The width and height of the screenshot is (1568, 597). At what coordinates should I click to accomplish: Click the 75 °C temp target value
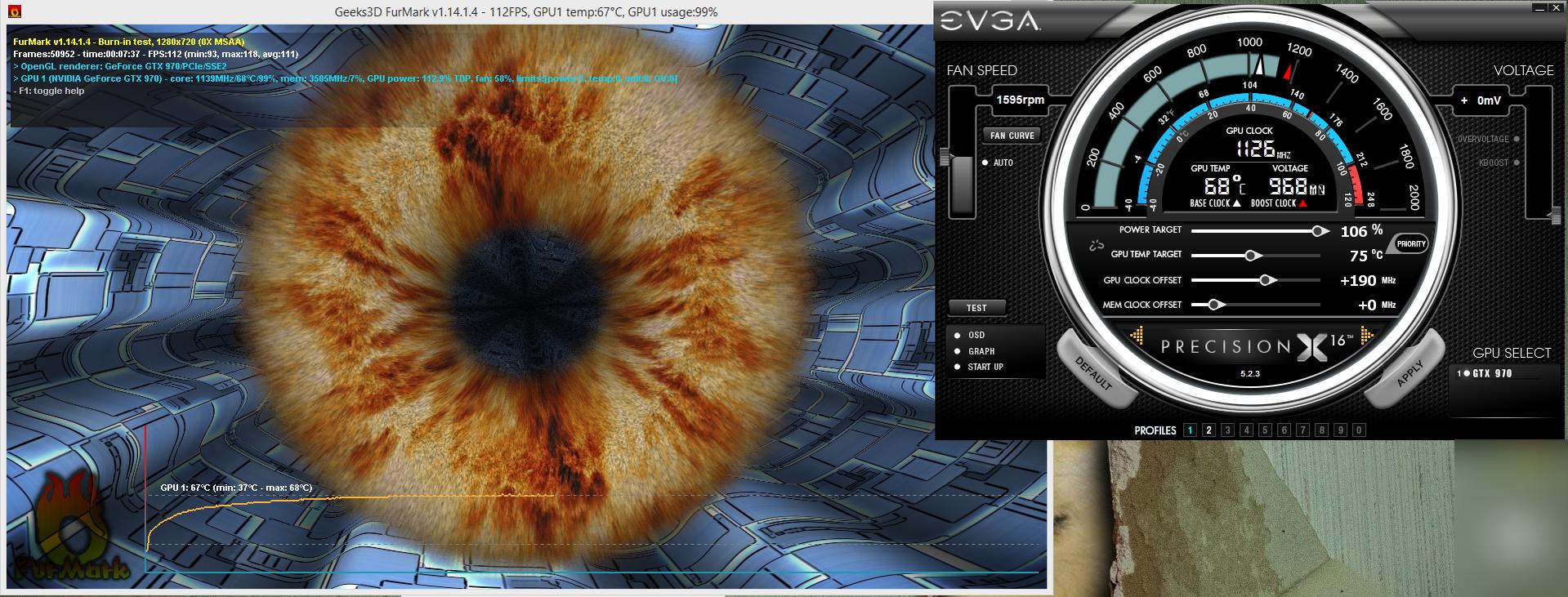click(x=1366, y=256)
